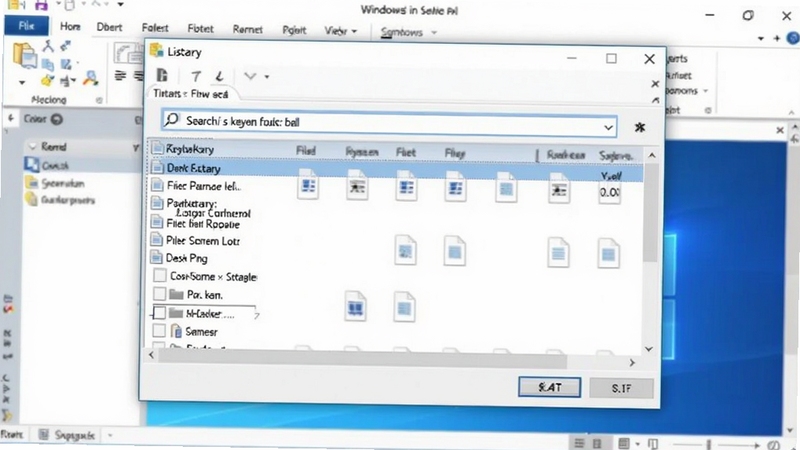Click the plus icon at the ribbon's top right
This screenshot has width=800, height=450.
pos(777,38)
